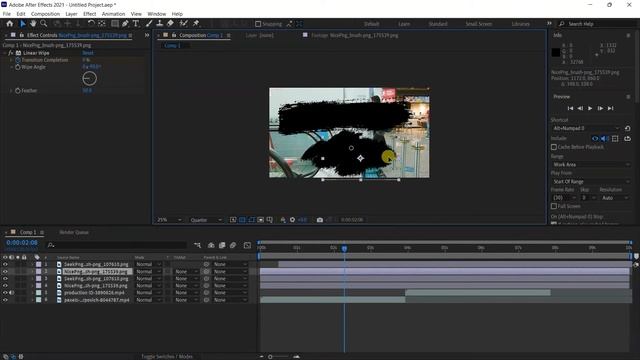Click Reset for Linear Wipe effect
The width and height of the screenshot is (640, 360).
point(88,53)
